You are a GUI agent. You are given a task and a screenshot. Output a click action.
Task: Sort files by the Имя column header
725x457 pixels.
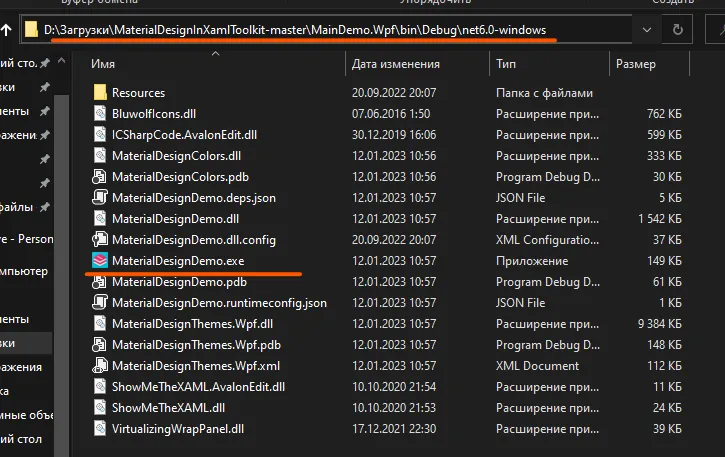[x=103, y=64]
